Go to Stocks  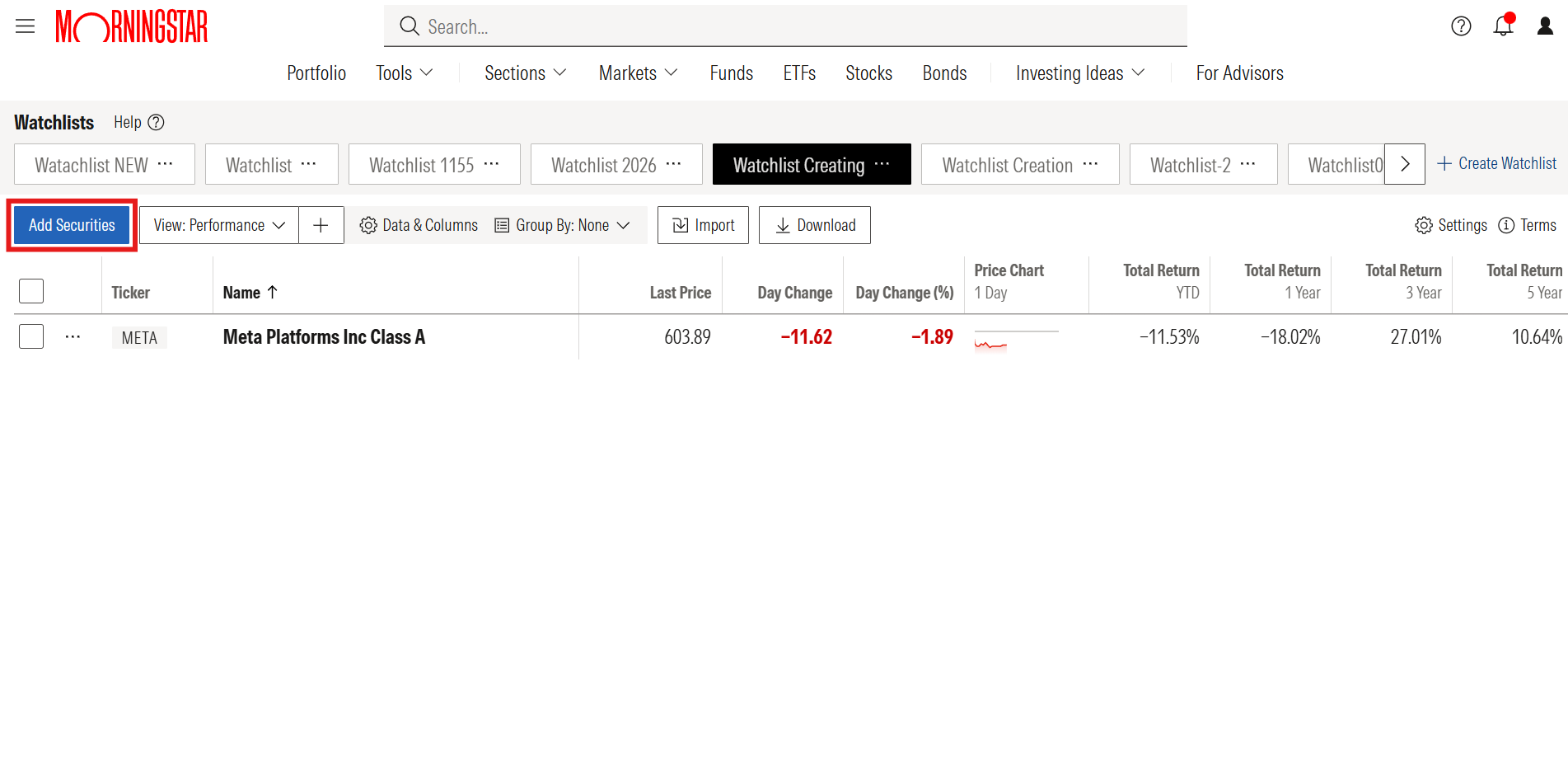coord(868,73)
